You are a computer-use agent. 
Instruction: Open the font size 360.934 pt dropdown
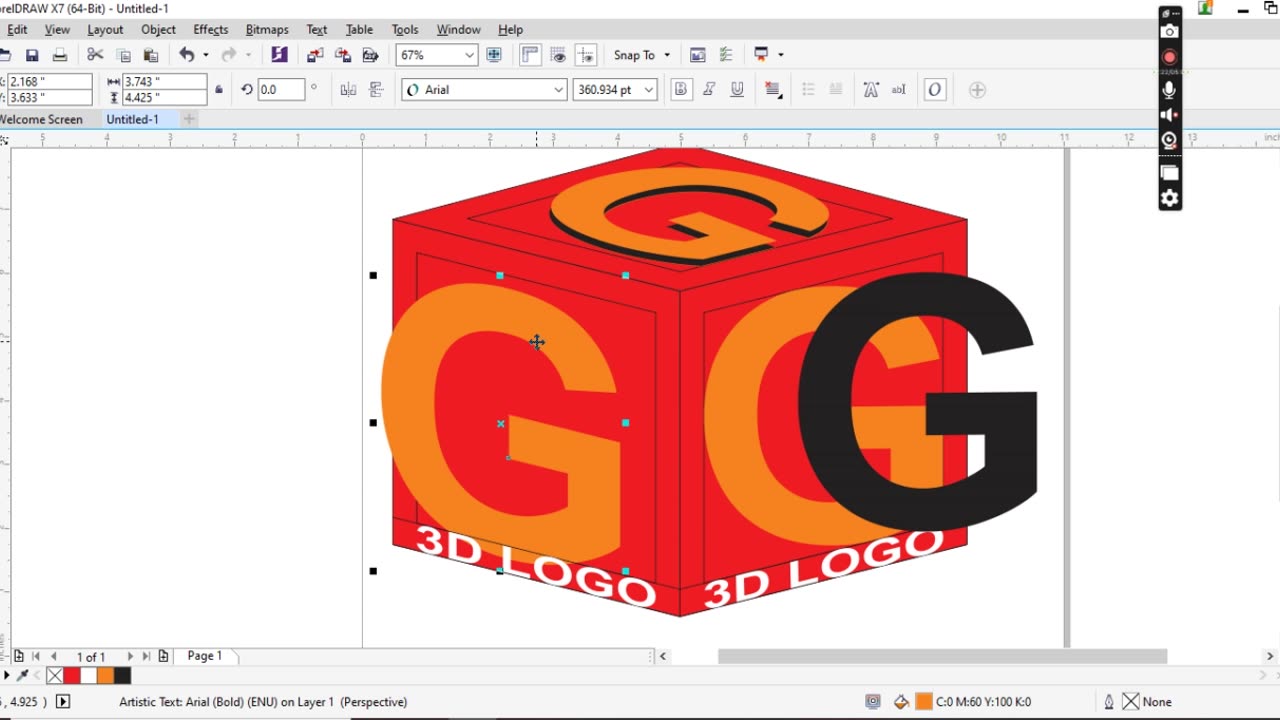tap(648, 90)
